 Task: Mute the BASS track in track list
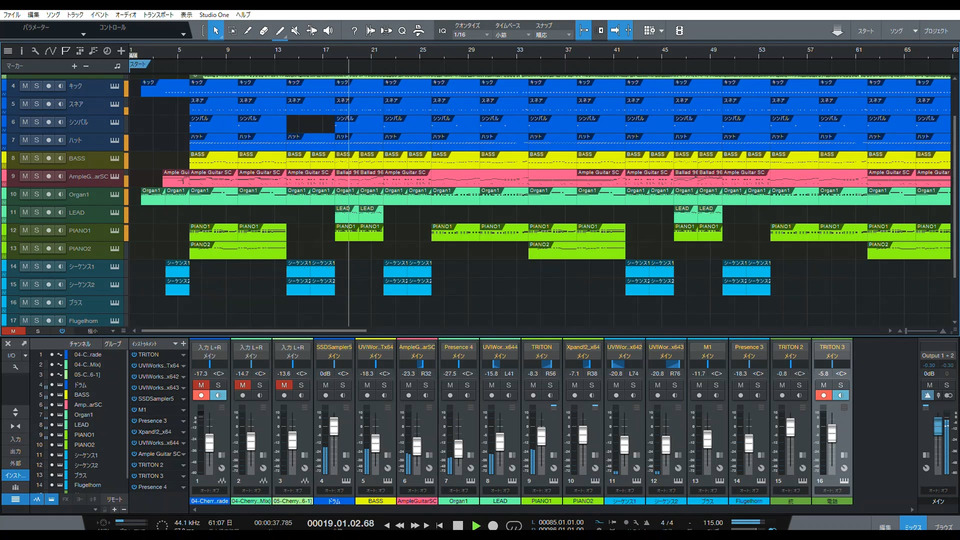click(x=25, y=158)
